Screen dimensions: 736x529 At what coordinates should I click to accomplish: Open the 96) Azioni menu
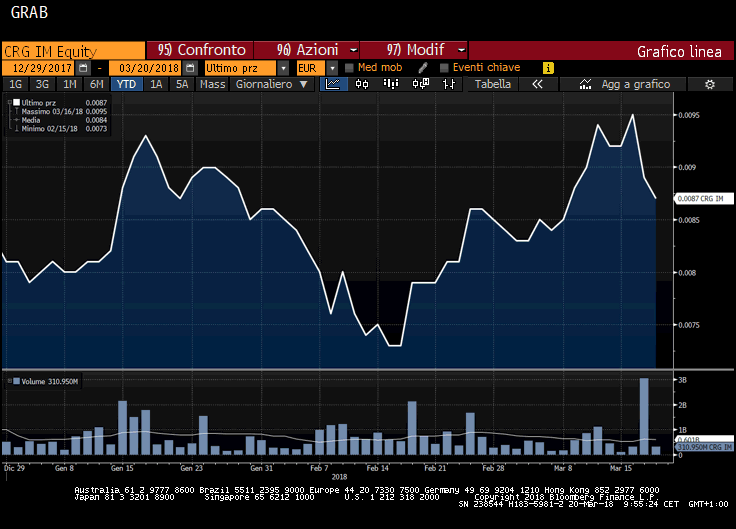click(x=307, y=50)
